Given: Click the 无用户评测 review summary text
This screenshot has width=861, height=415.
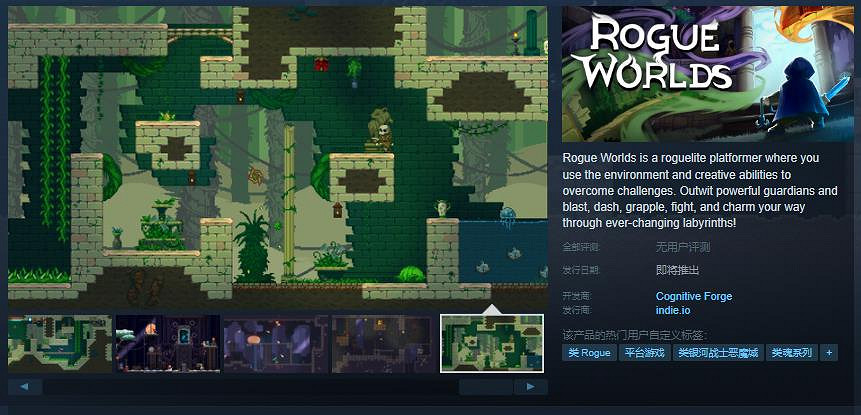Looking at the screenshot, I should [x=683, y=248].
